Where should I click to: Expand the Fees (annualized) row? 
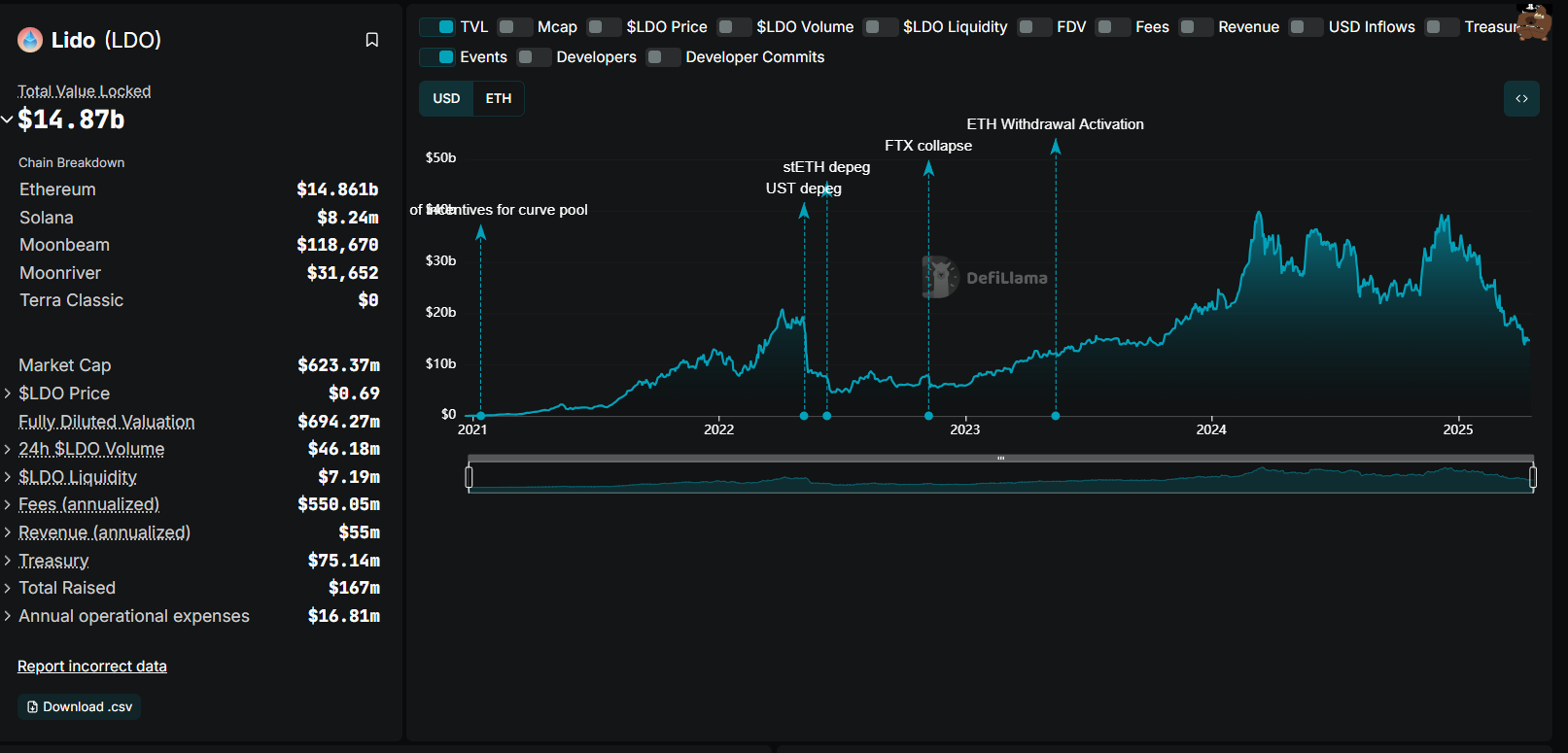[7, 504]
